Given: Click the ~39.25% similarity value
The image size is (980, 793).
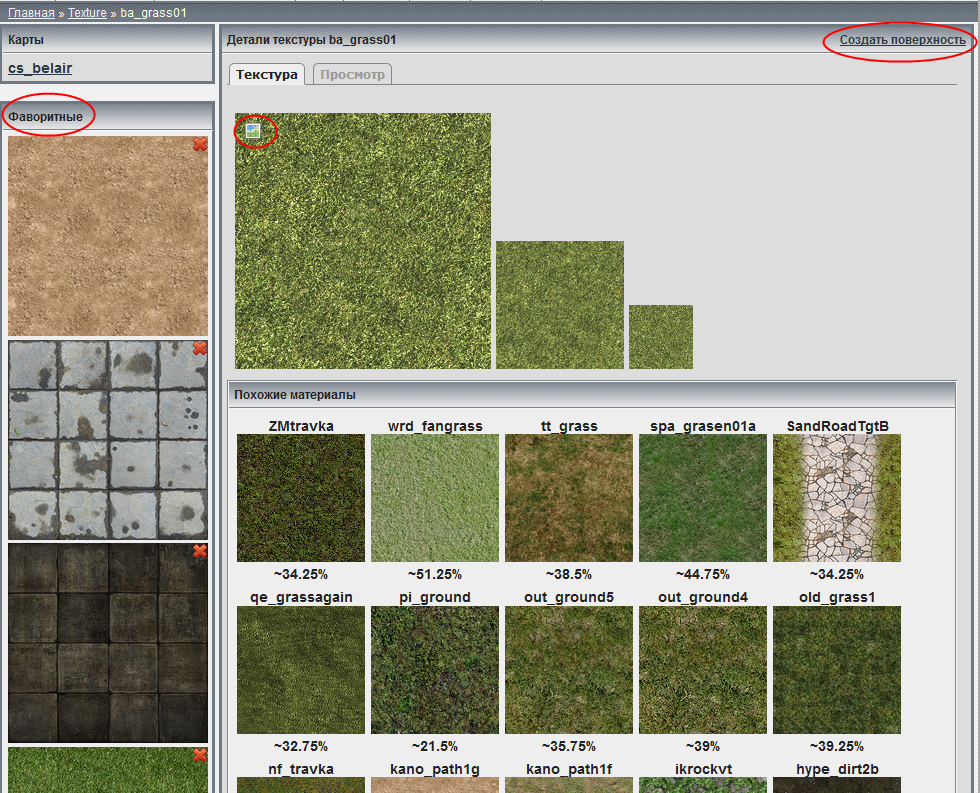Looking at the screenshot, I should tap(837, 746).
